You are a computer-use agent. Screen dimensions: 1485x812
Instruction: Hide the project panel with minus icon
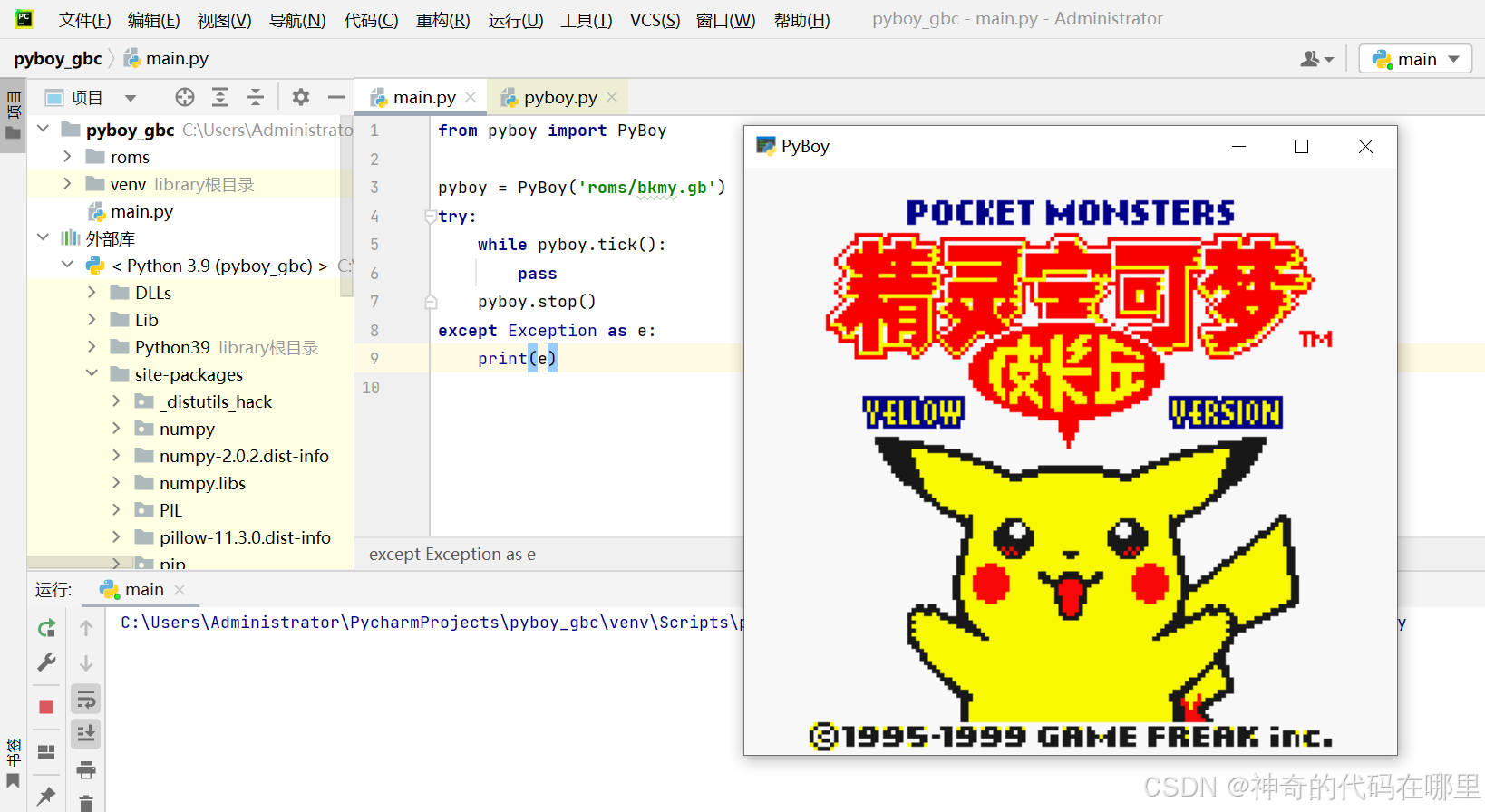tap(336, 97)
